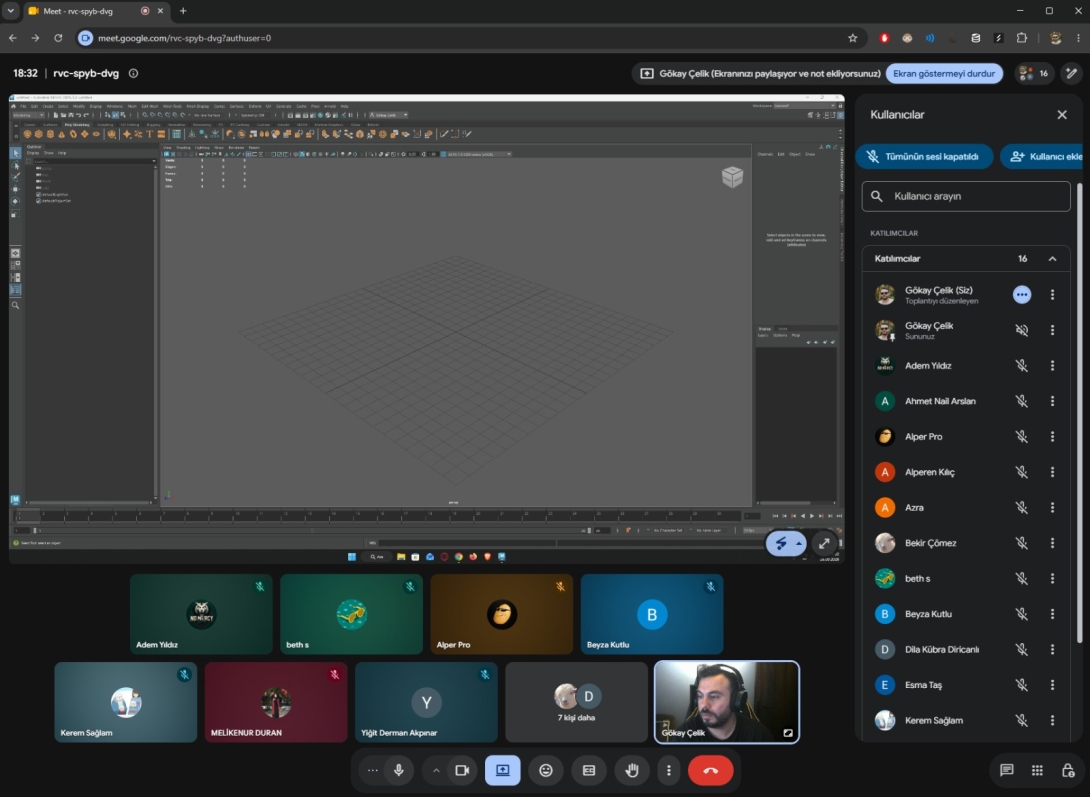The image size is (1090, 797).
Task: Open more options for Adem Yıldız
Action: 1052,365
